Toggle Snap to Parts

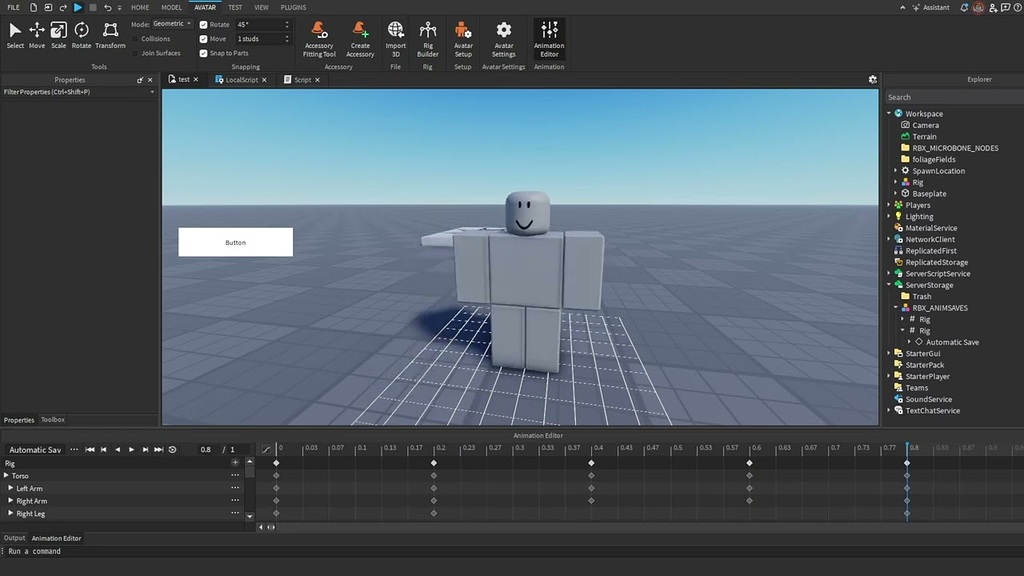point(205,53)
